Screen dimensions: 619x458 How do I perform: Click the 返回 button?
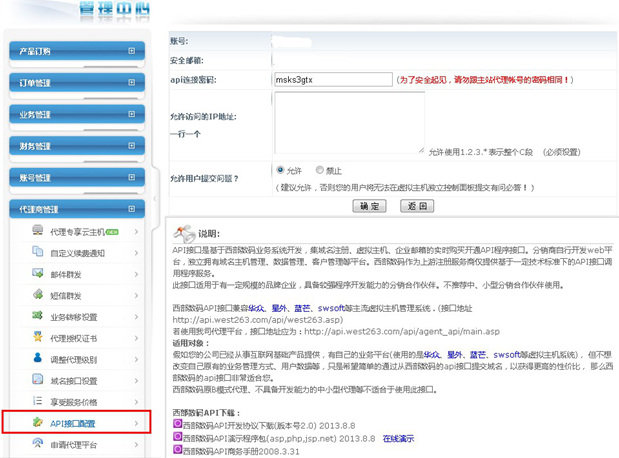click(x=416, y=206)
